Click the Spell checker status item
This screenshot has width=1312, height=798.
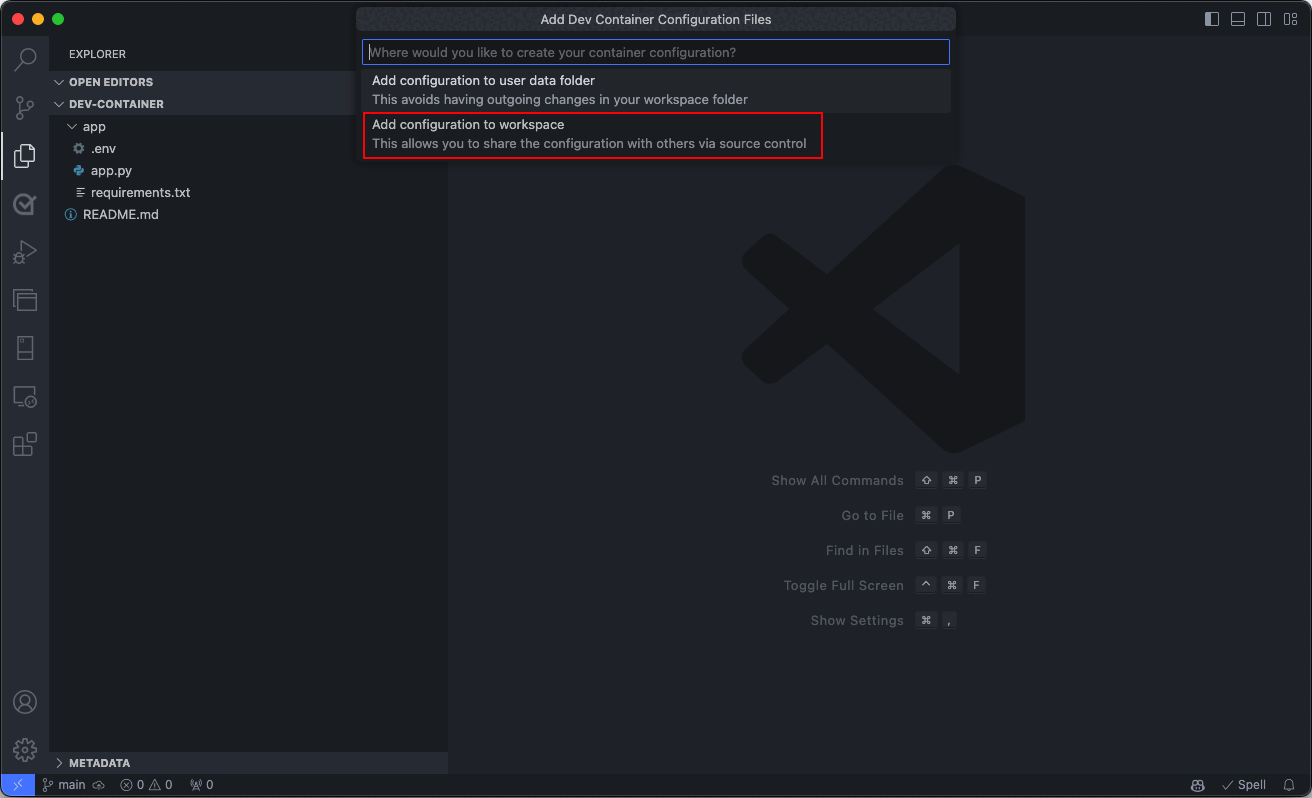[x=1244, y=785]
